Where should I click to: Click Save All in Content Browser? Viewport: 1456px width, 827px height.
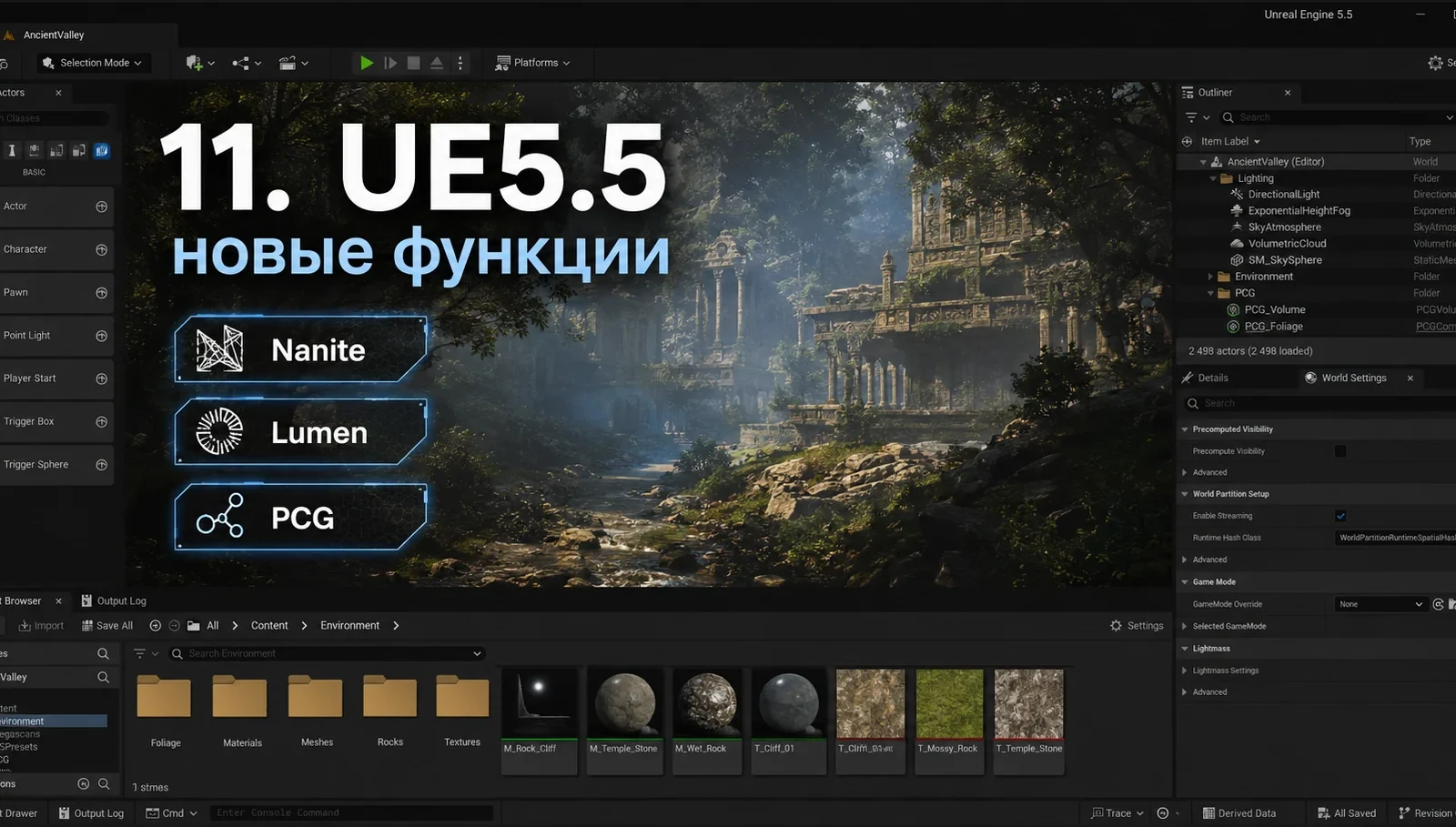coord(107,626)
